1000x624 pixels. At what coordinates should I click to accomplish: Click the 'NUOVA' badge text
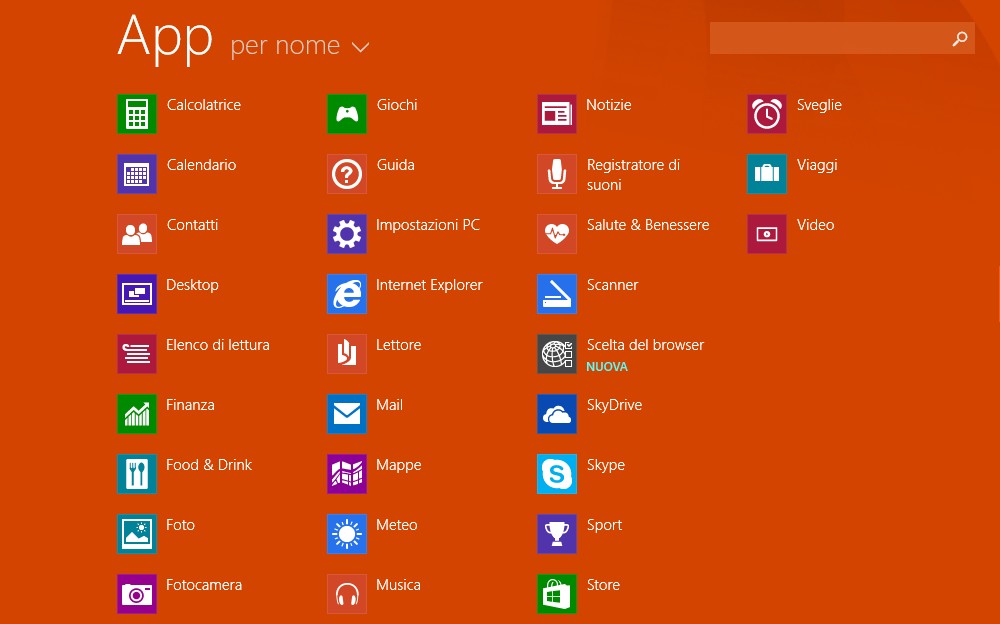tap(607, 367)
